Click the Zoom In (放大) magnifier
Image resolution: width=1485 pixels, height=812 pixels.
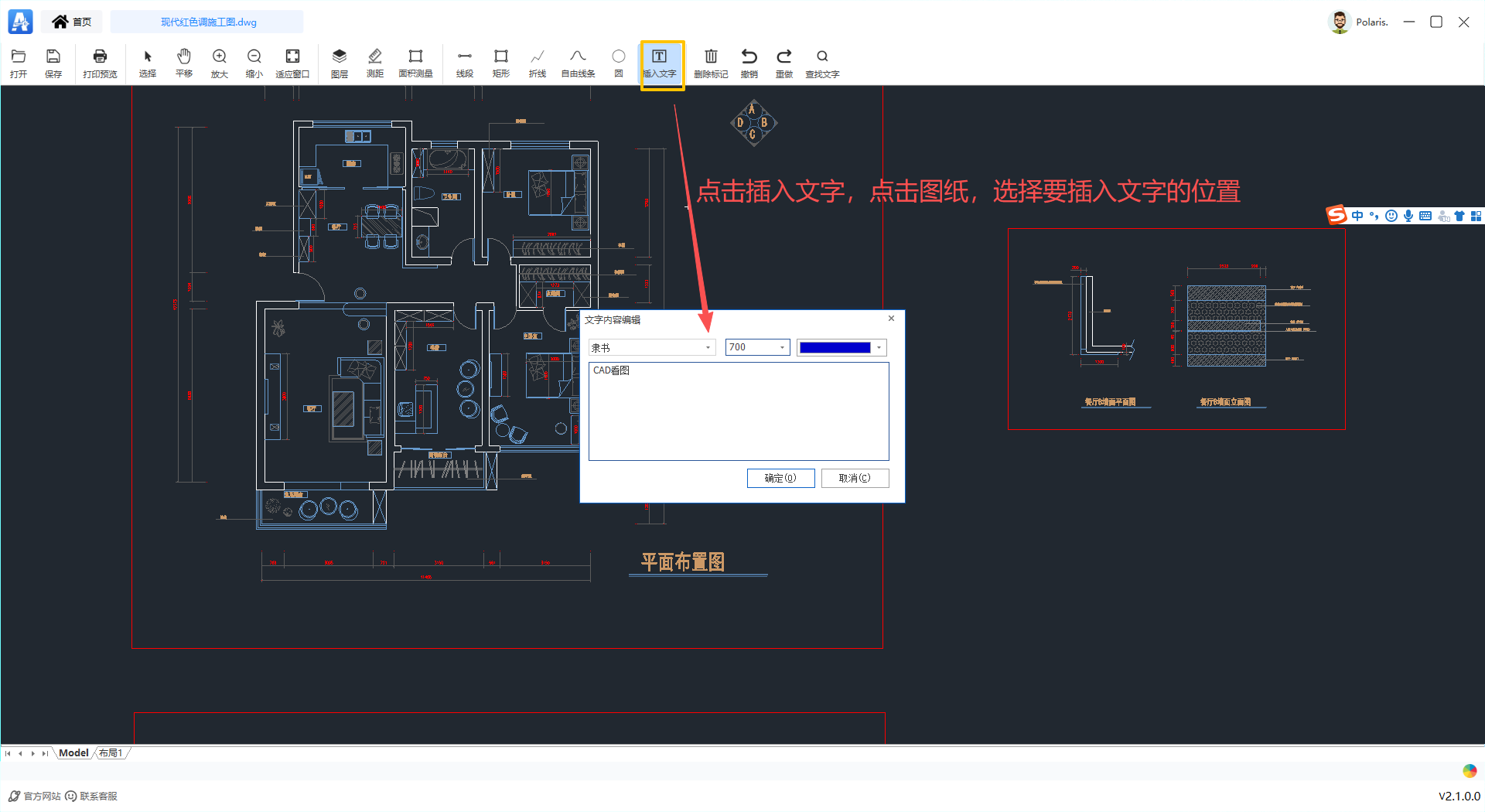220,63
